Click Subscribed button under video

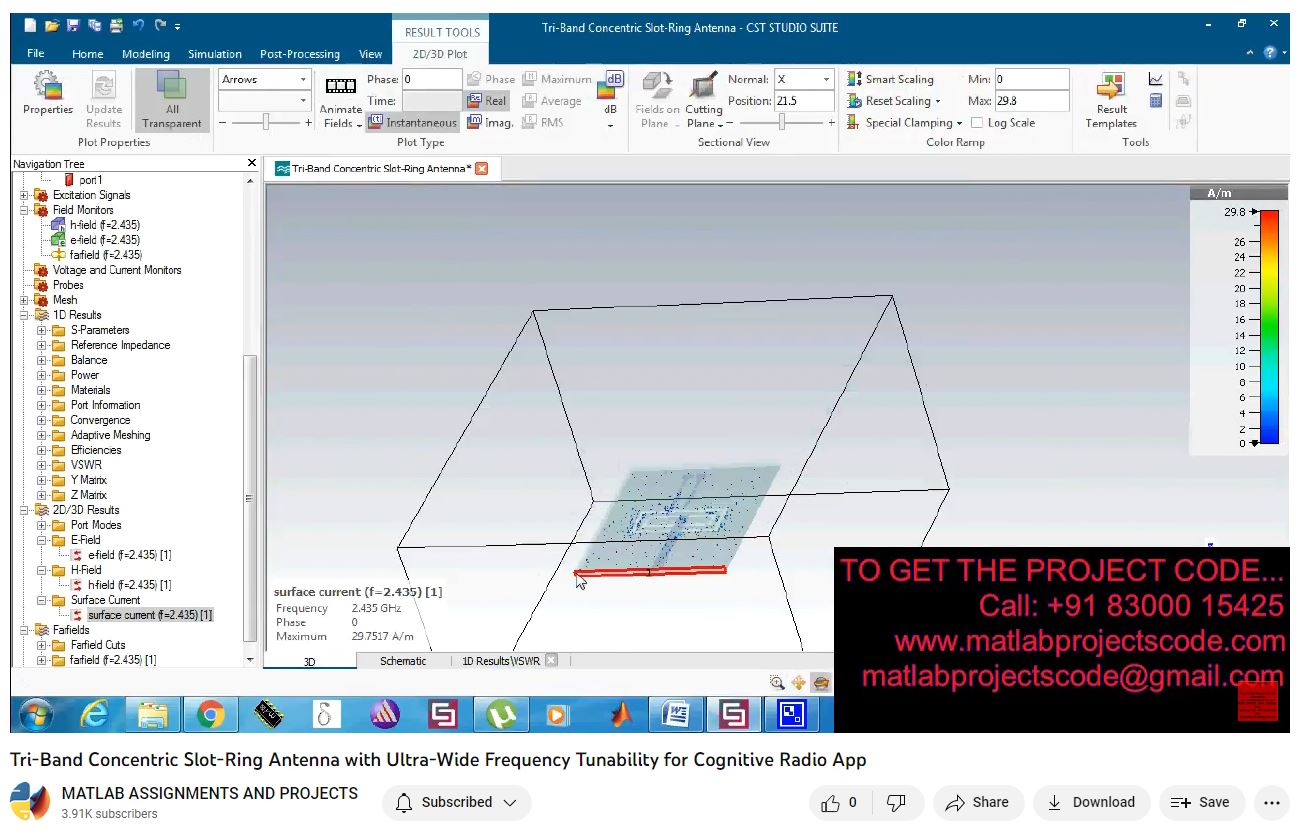tap(456, 802)
